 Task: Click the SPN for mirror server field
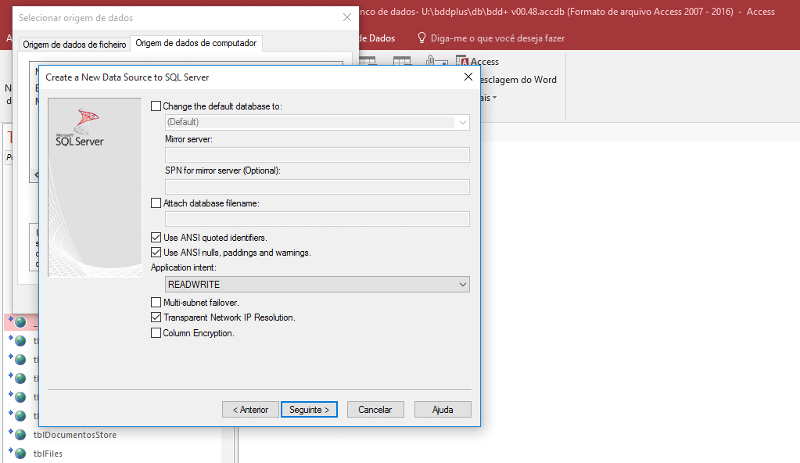[x=317, y=187]
